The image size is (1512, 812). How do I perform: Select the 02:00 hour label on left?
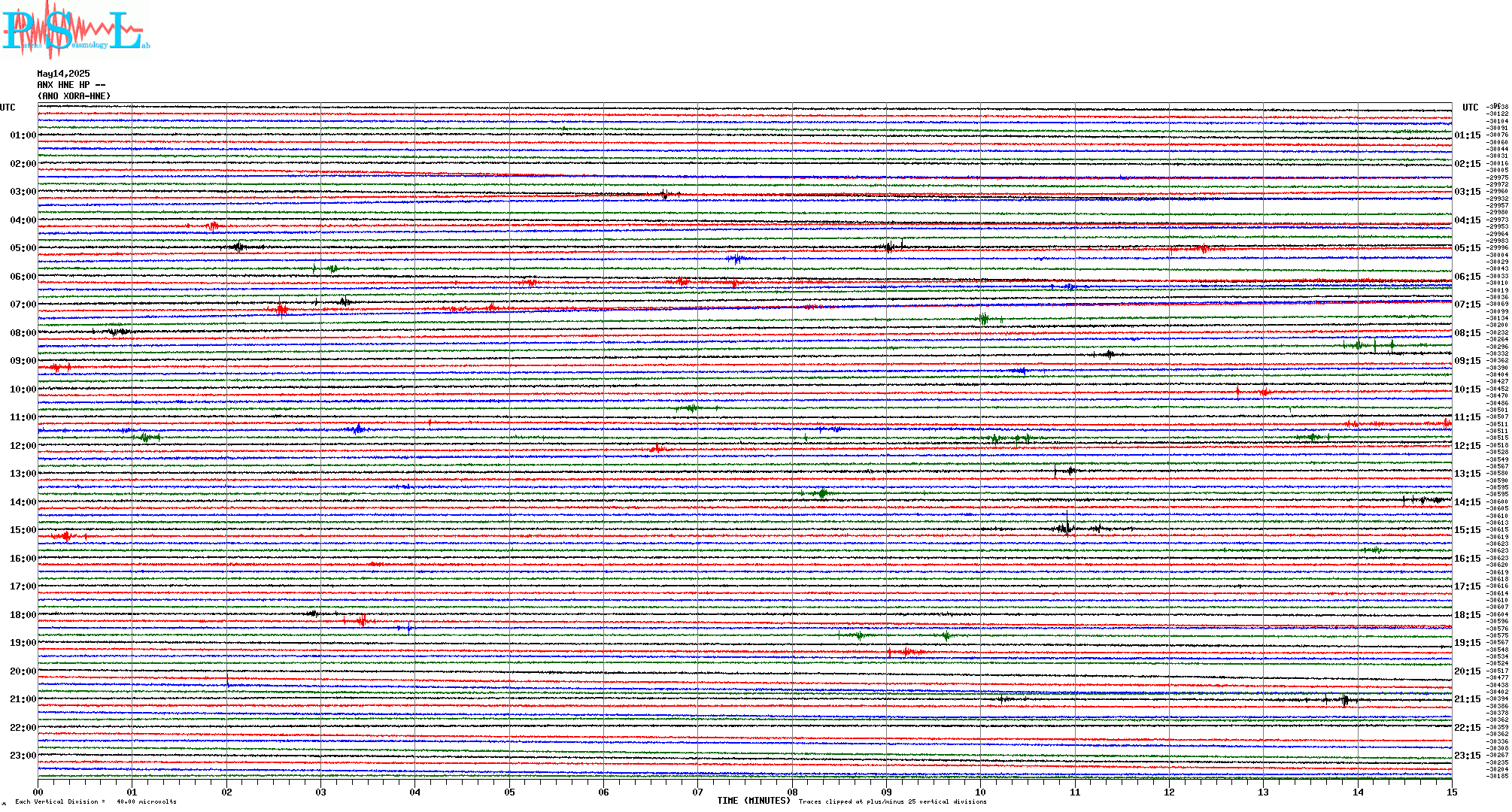[23, 164]
